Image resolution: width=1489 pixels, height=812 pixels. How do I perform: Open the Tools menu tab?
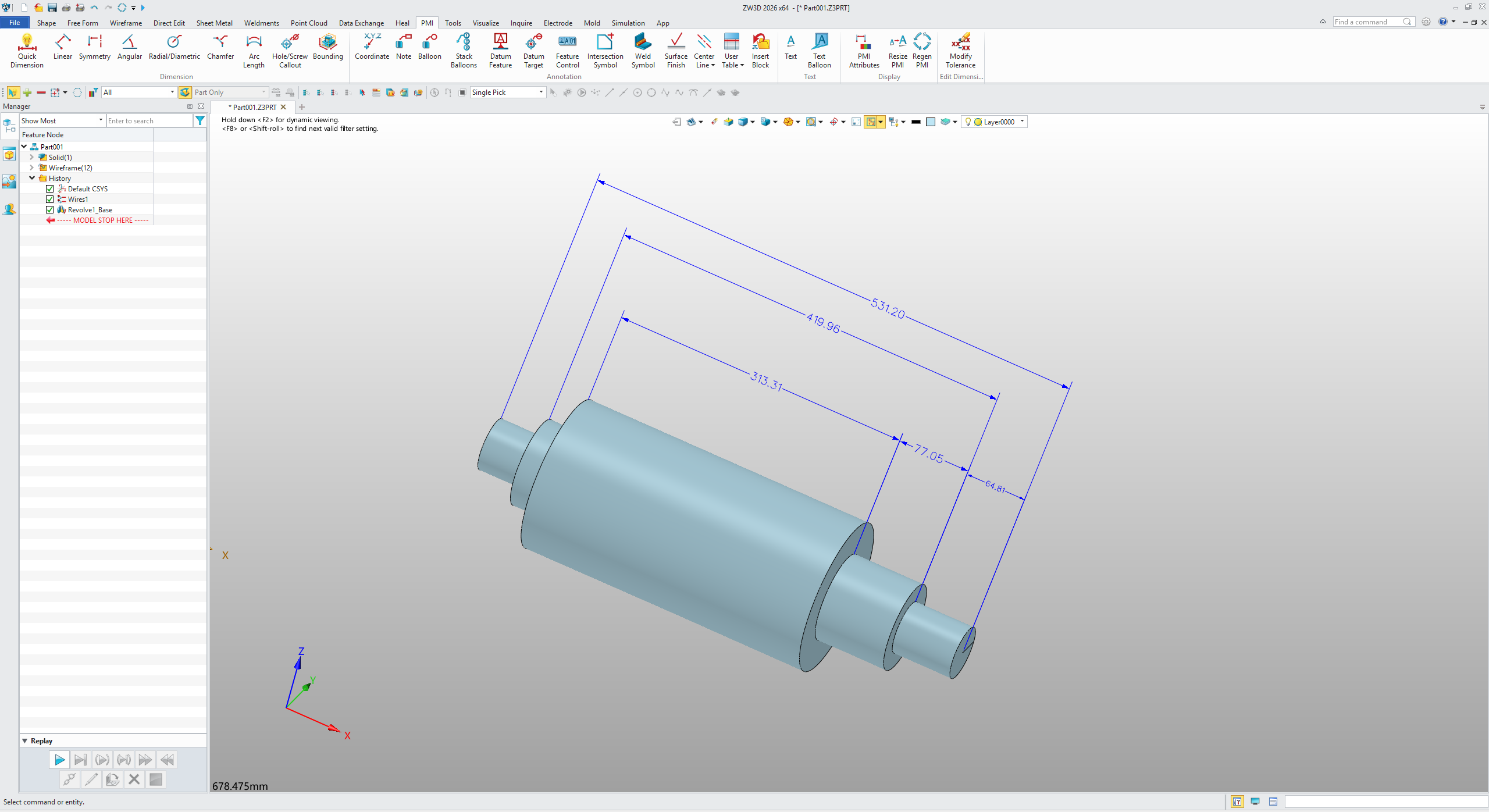[x=453, y=23]
